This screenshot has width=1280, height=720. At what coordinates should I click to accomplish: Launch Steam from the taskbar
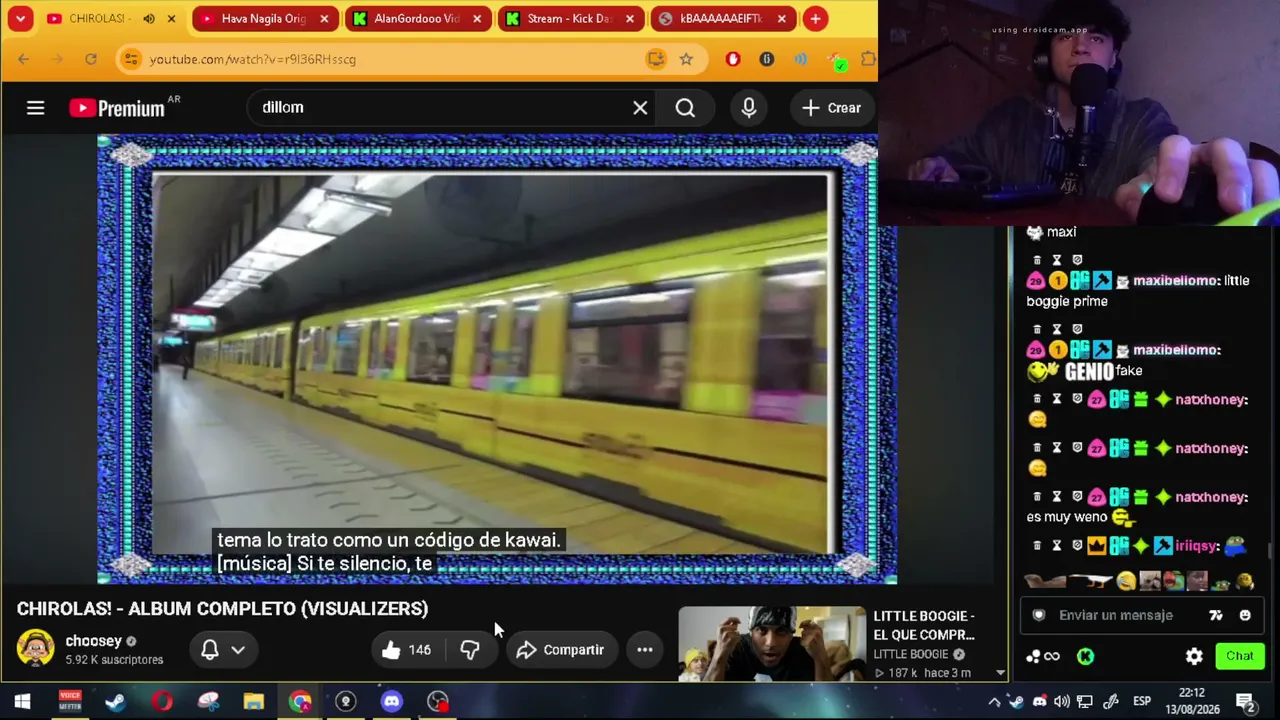click(115, 701)
